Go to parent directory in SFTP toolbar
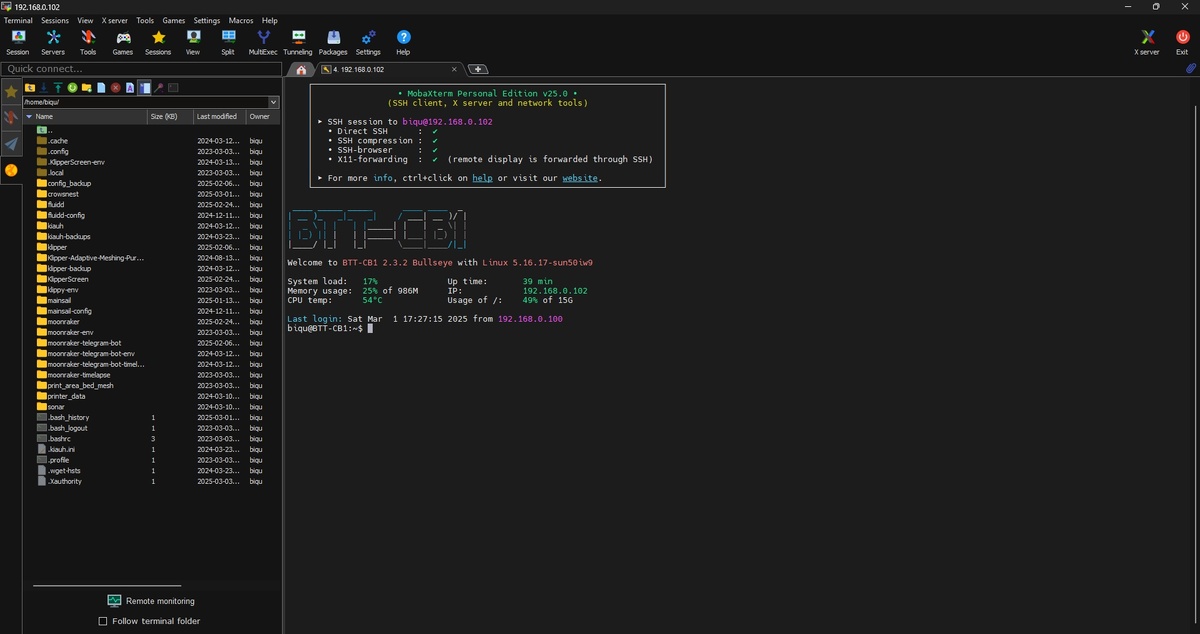The width and height of the screenshot is (1200, 634). [x=30, y=88]
